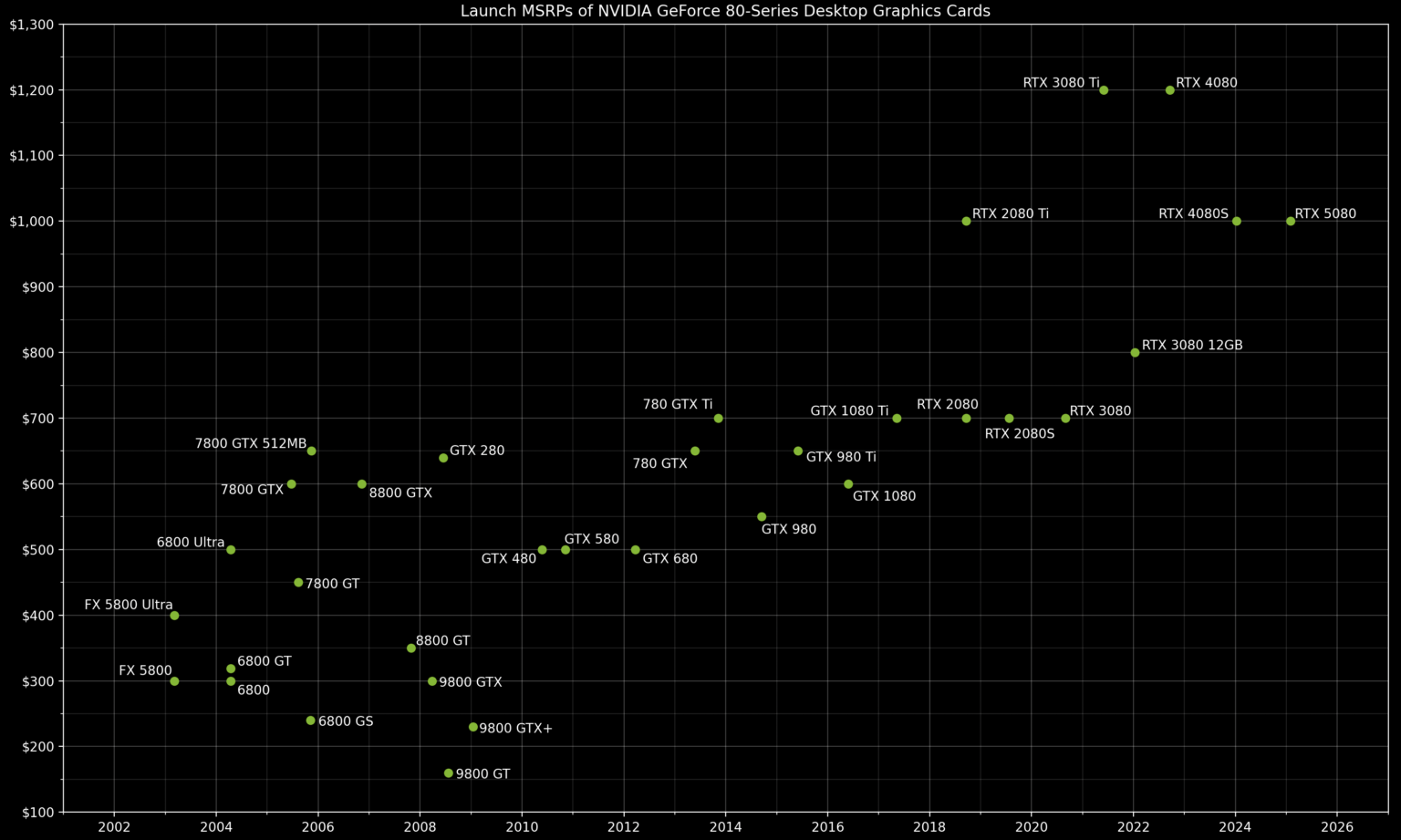Click the RTX 4080S label

tap(1193, 214)
